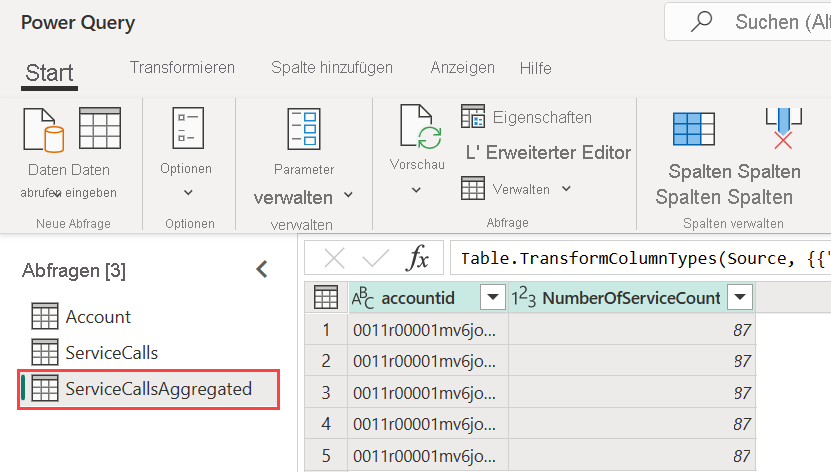Click the table icon next to ServiceCallsAggregated
The height and width of the screenshot is (472, 831).
[45, 388]
